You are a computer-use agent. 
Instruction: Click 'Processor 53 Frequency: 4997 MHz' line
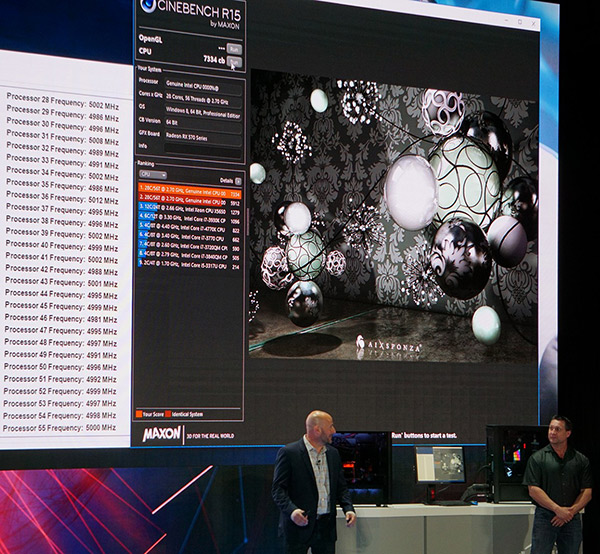(60, 403)
